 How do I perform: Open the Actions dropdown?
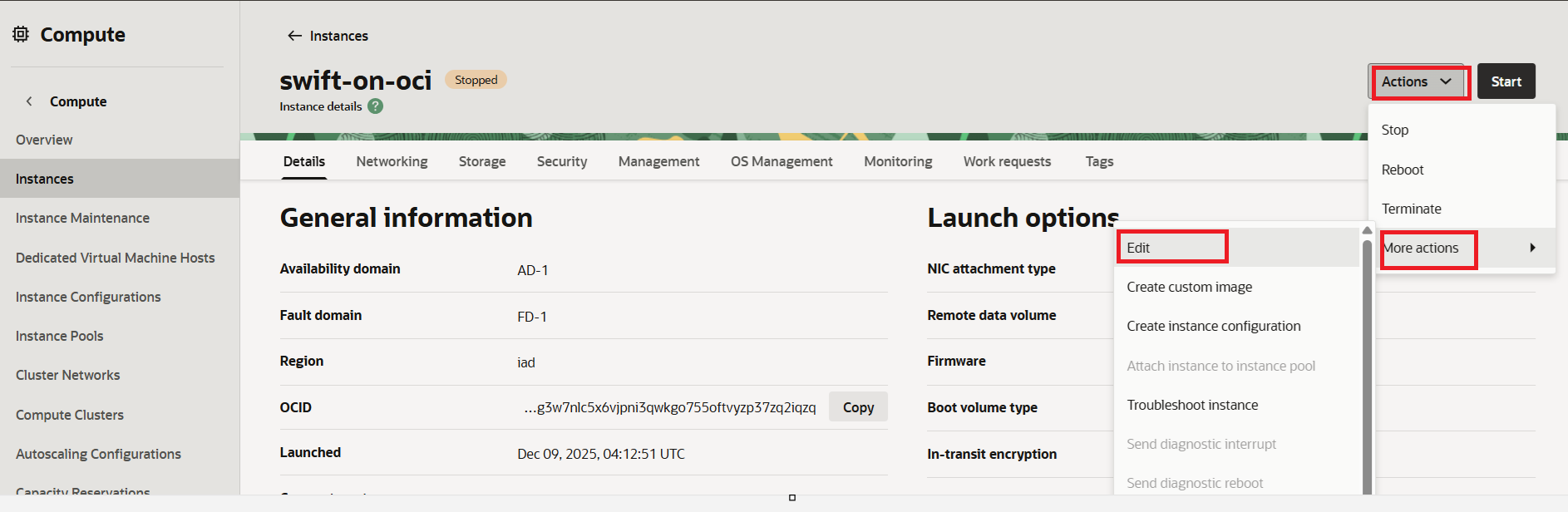pos(1417,81)
